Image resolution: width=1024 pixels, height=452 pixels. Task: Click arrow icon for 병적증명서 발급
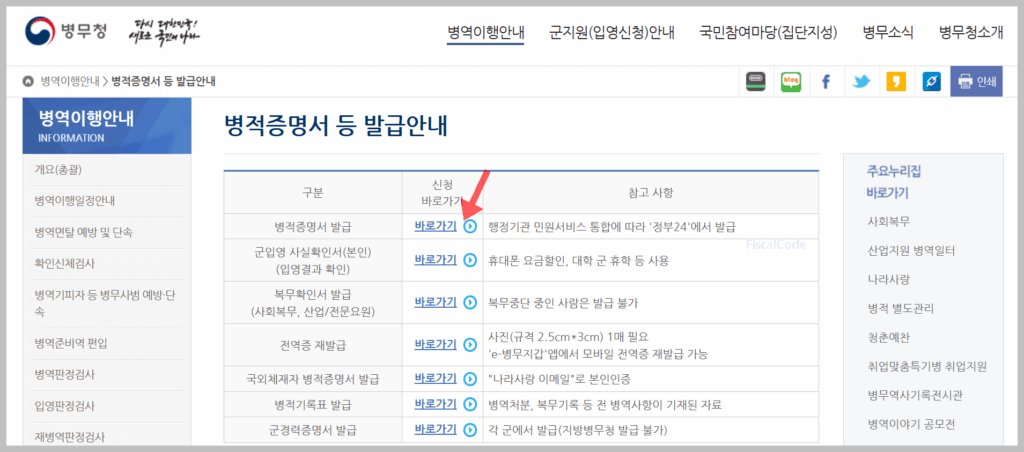[x=470, y=227]
